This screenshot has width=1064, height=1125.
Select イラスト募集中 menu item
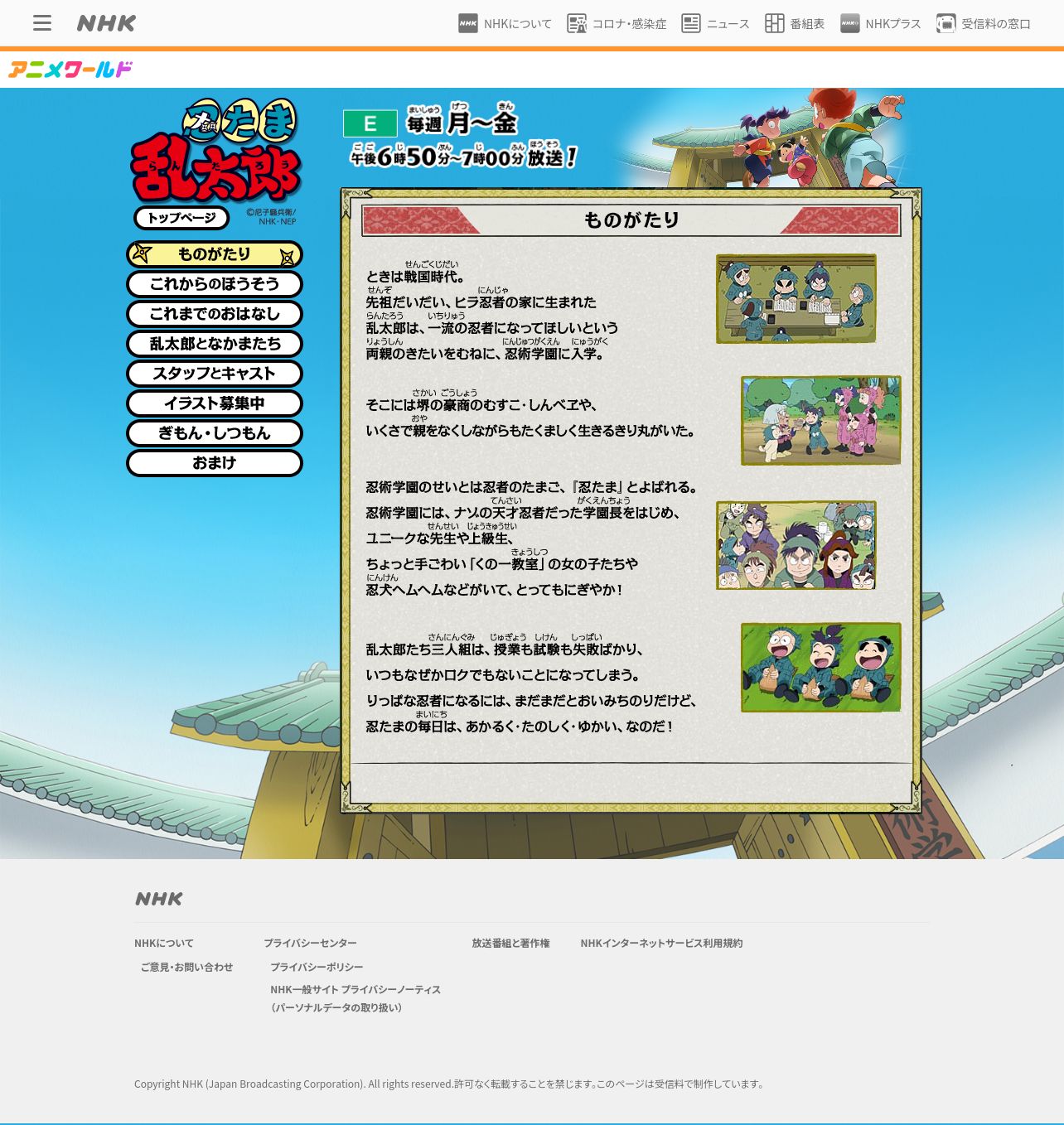[215, 403]
